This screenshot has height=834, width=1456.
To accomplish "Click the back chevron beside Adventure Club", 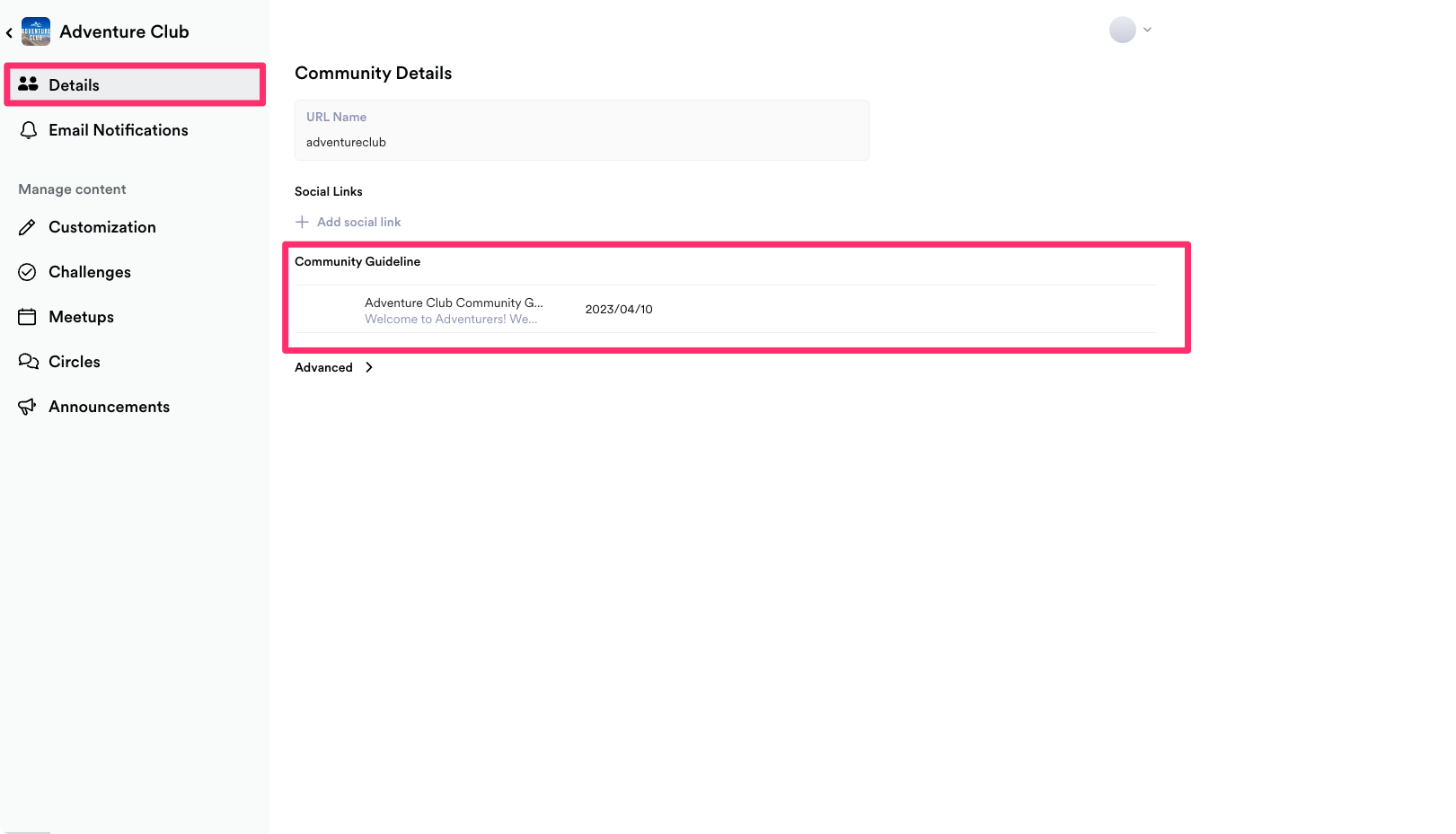I will click(x=9, y=33).
